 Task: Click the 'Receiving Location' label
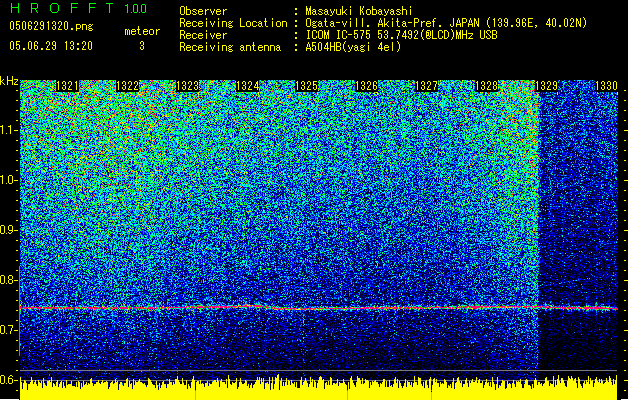pyautogui.click(x=233, y=23)
